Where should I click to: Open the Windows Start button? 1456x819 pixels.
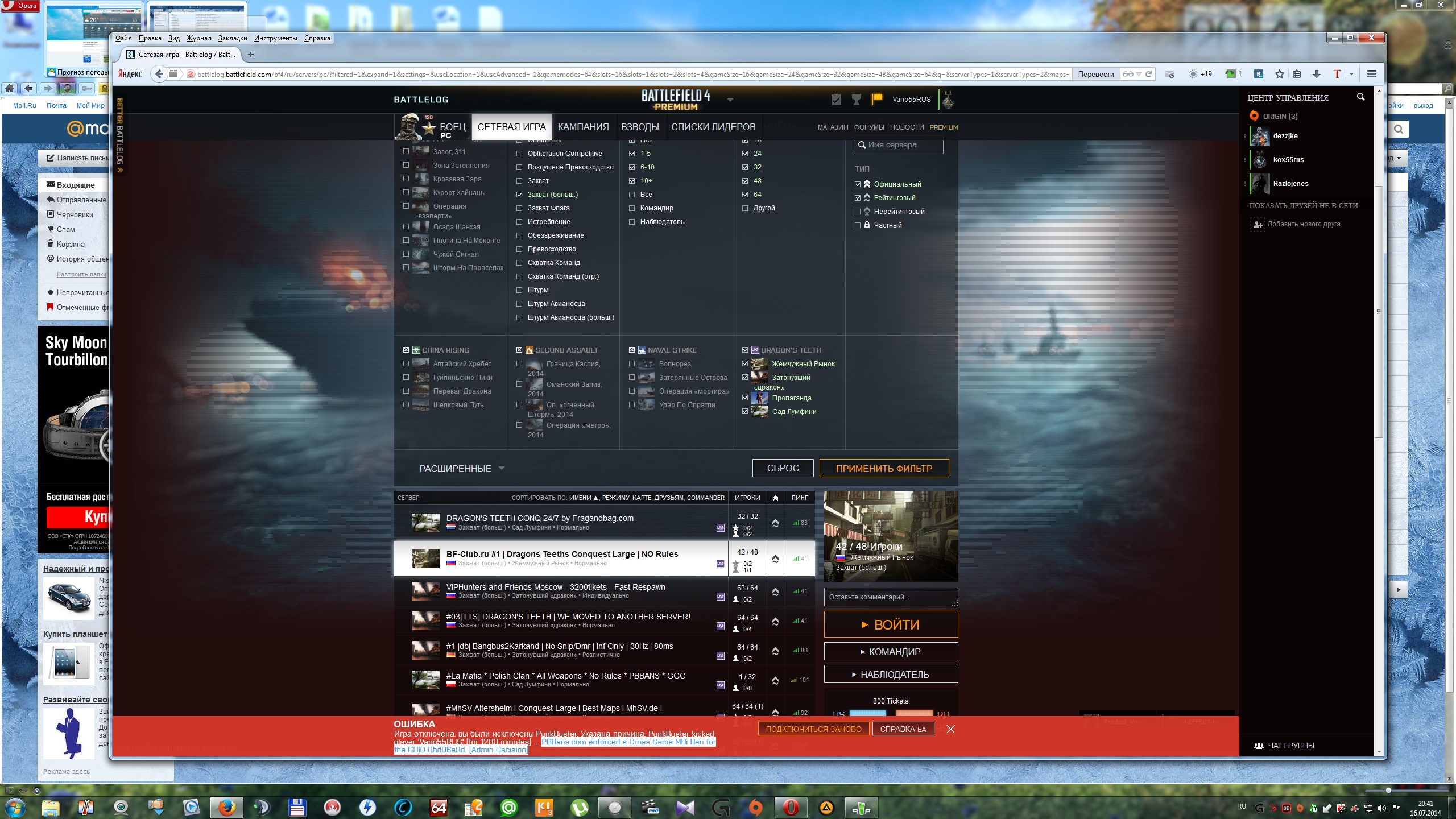(x=15, y=807)
